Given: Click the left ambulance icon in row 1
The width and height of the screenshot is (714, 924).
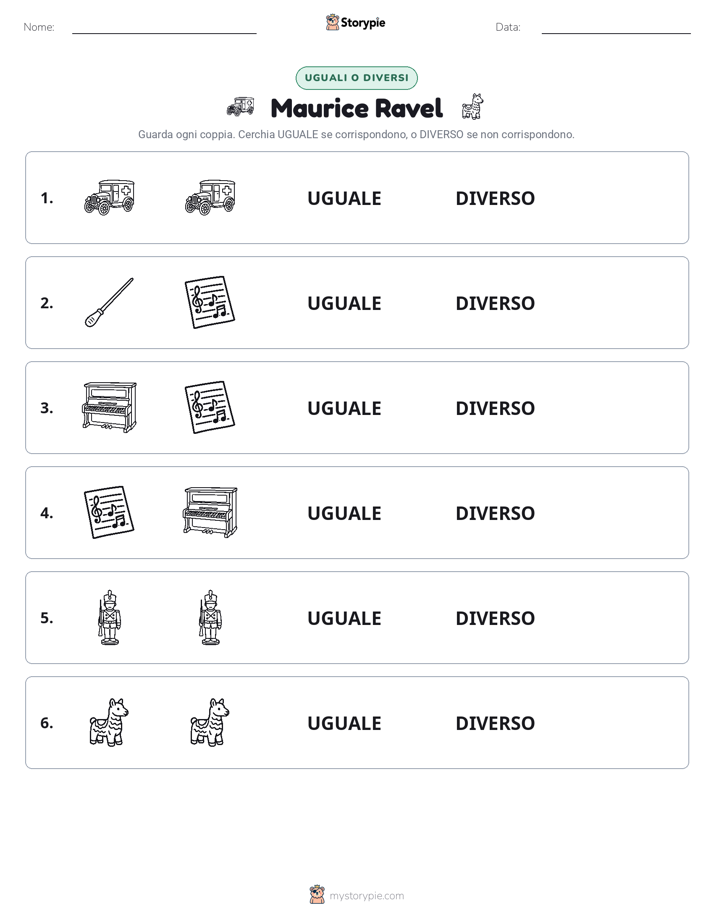Looking at the screenshot, I should click(x=109, y=197).
